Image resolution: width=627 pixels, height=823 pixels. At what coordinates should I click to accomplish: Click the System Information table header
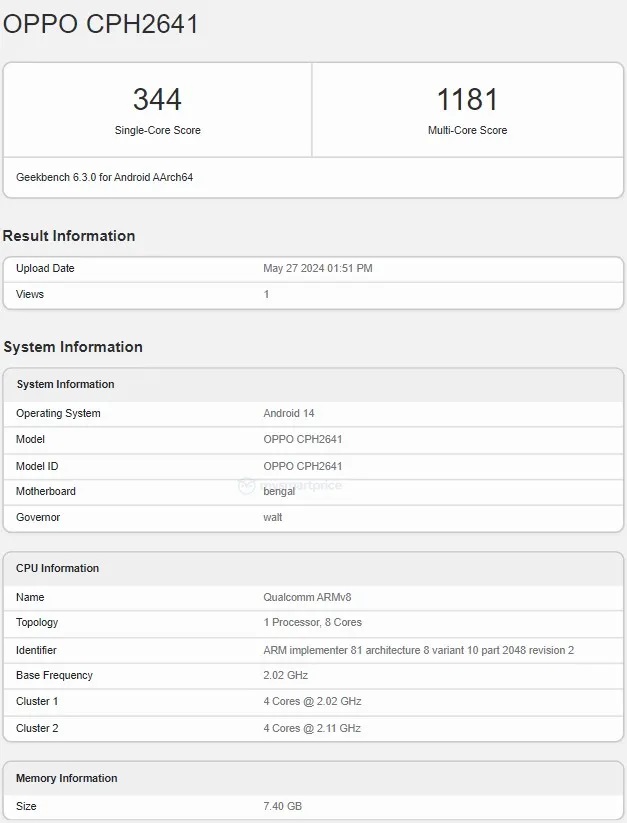click(66, 384)
